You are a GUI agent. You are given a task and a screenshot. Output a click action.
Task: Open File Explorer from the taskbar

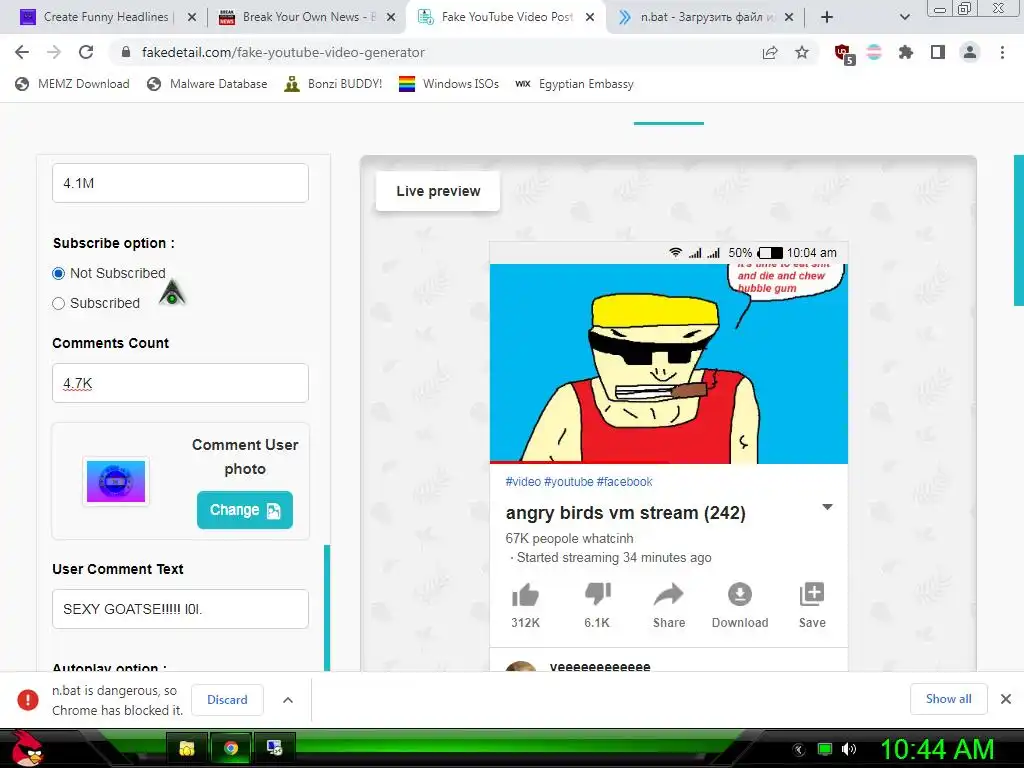pyautogui.click(x=187, y=748)
